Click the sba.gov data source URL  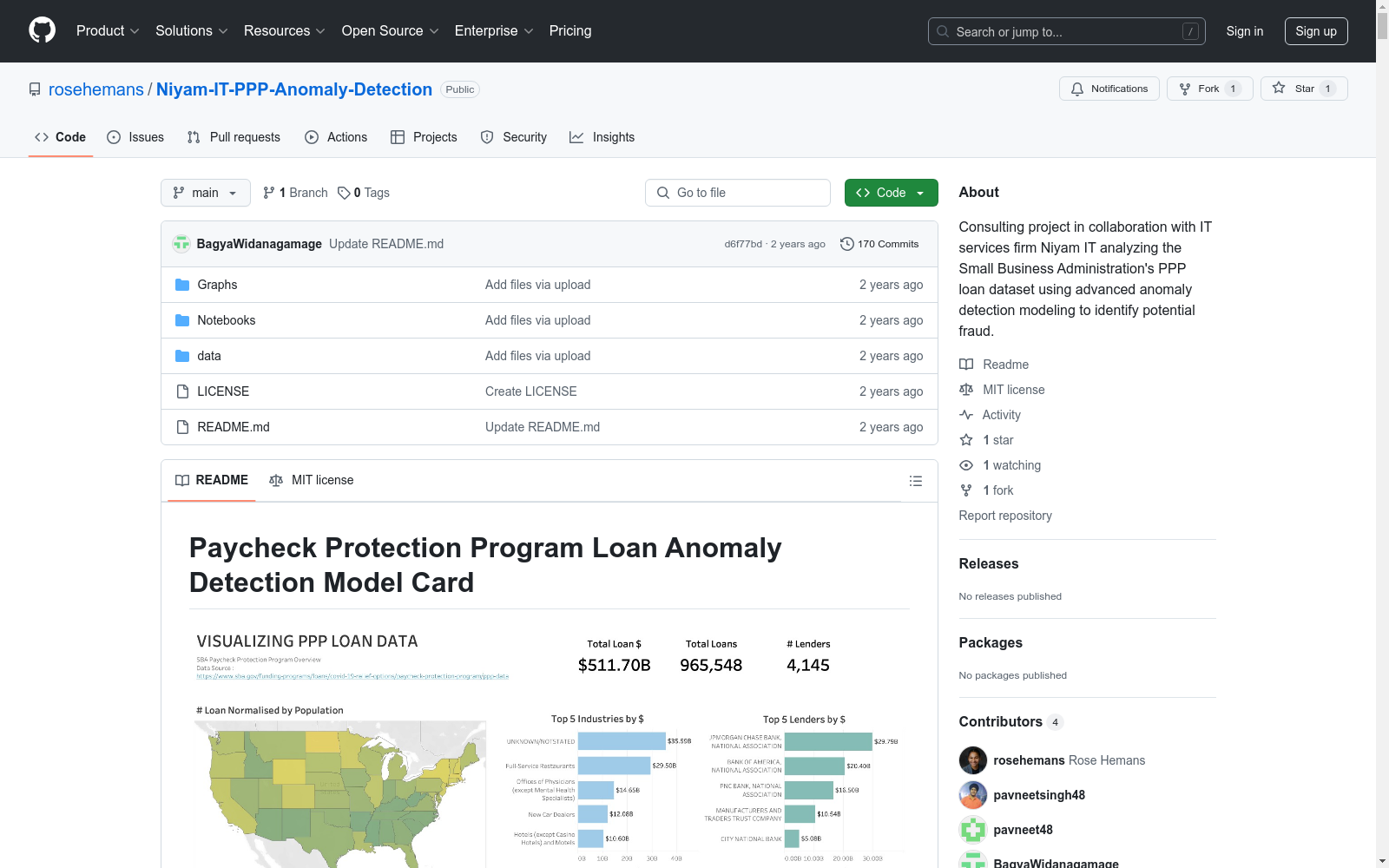point(352,676)
